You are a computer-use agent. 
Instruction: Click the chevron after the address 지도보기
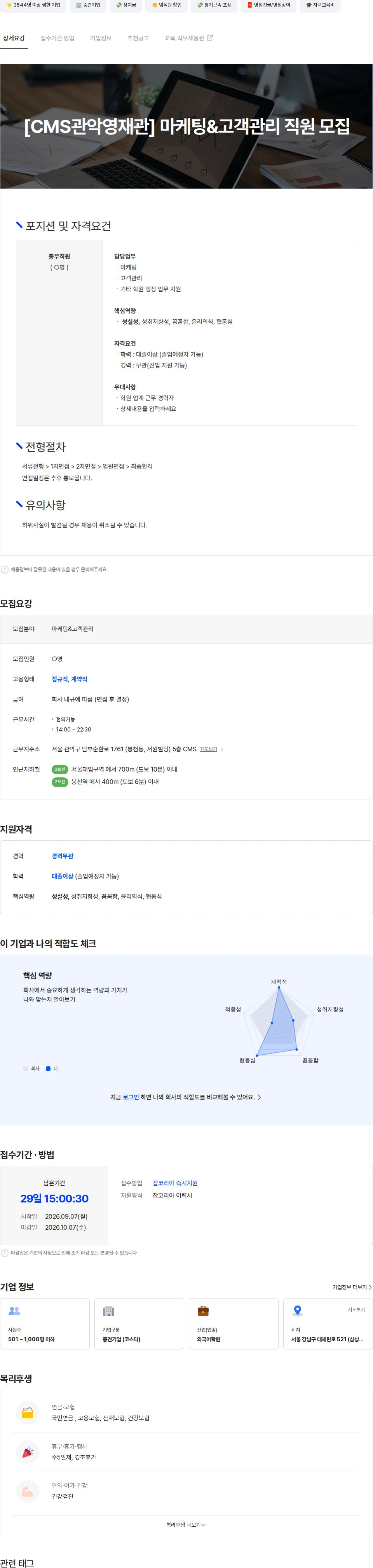tap(221, 749)
